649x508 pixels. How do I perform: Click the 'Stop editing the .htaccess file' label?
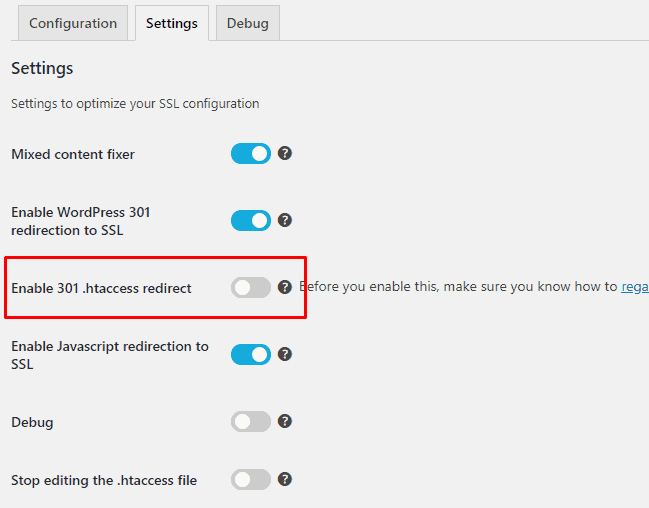(x=104, y=480)
